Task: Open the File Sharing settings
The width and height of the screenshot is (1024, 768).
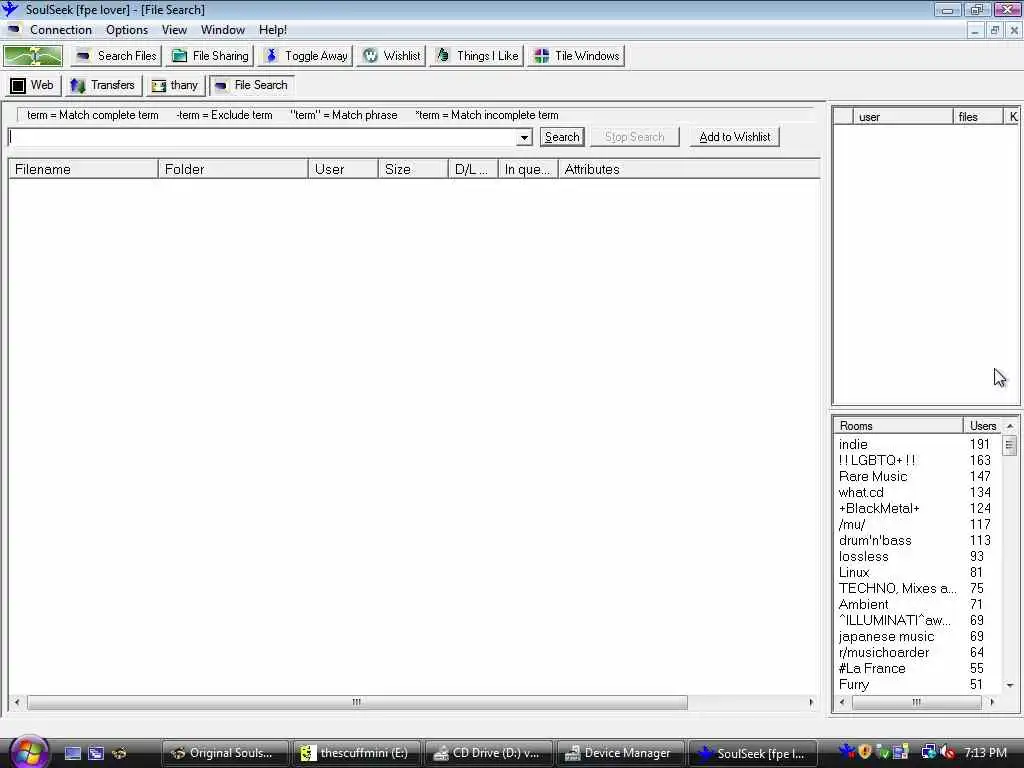Action: click(x=210, y=56)
